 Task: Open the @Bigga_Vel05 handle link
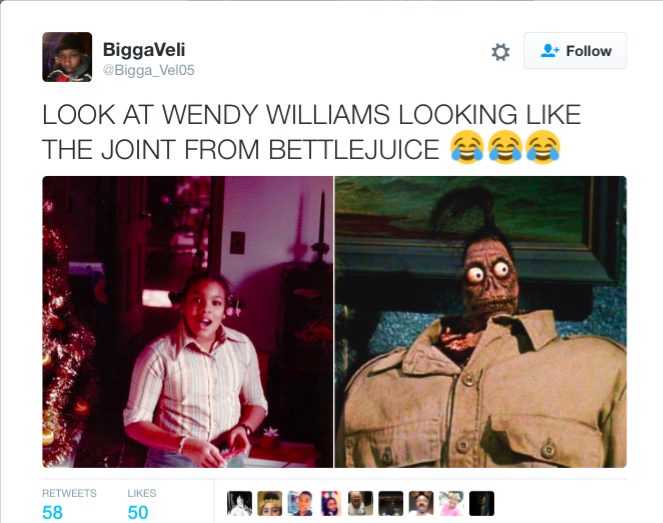coord(148,70)
